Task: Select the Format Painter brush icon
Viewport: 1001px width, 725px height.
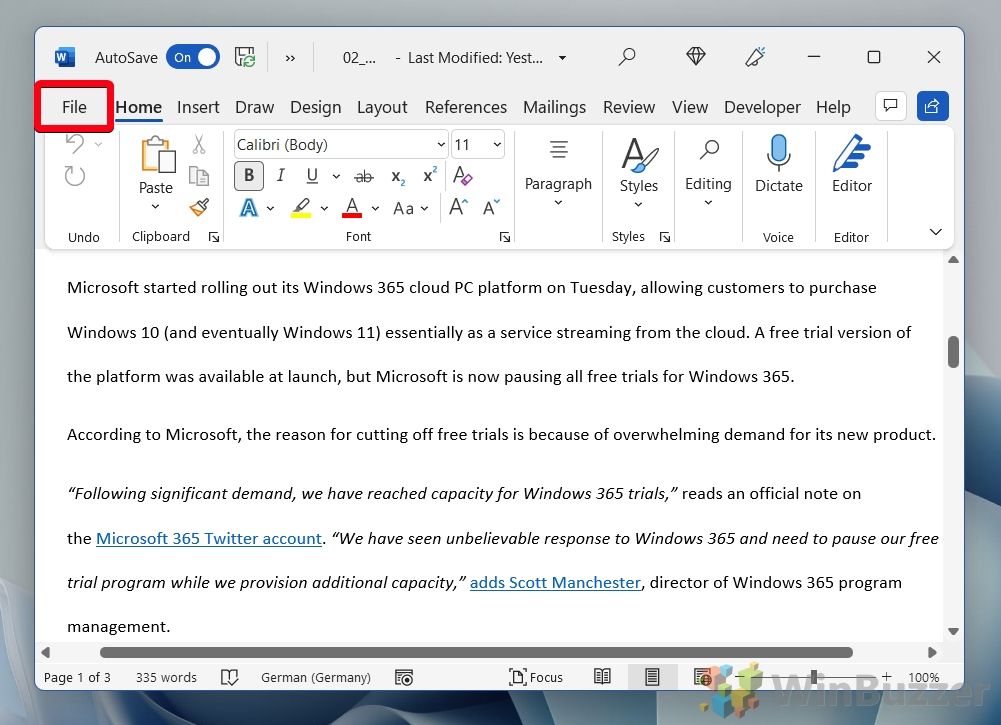Action: click(x=199, y=207)
